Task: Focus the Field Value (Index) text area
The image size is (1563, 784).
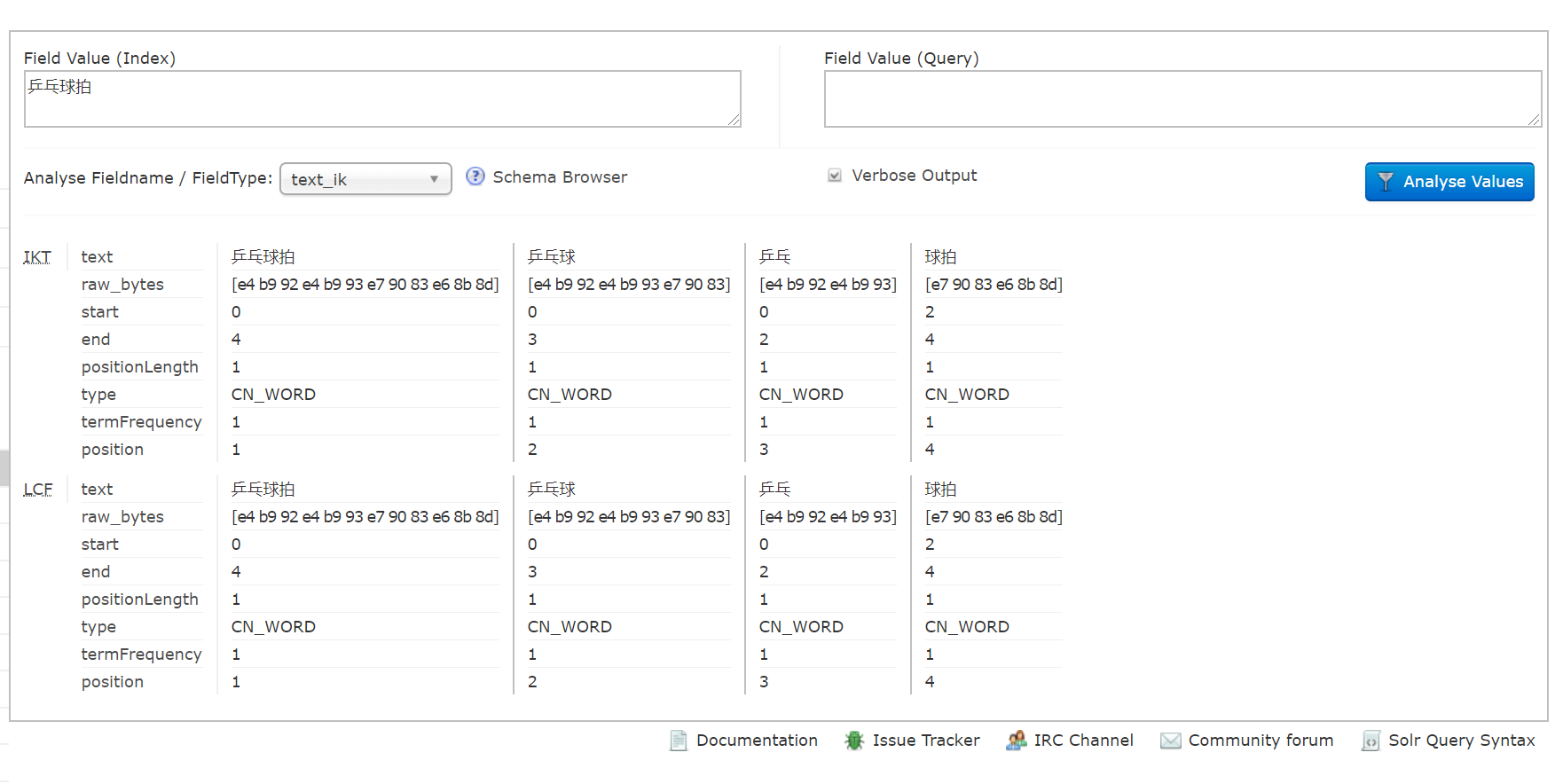Action: (381, 99)
